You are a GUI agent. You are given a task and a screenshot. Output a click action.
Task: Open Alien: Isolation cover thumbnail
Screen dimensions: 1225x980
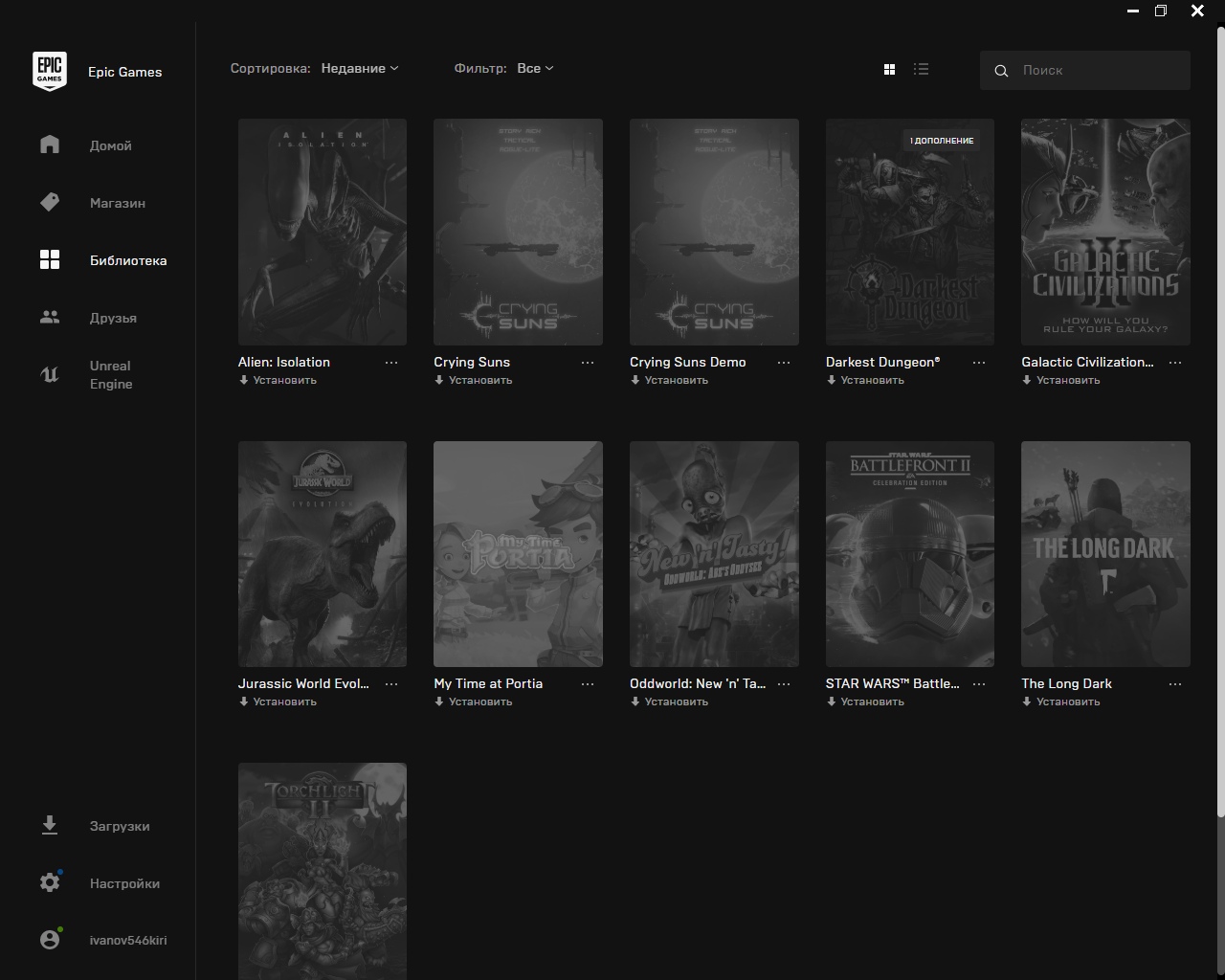[323, 232]
